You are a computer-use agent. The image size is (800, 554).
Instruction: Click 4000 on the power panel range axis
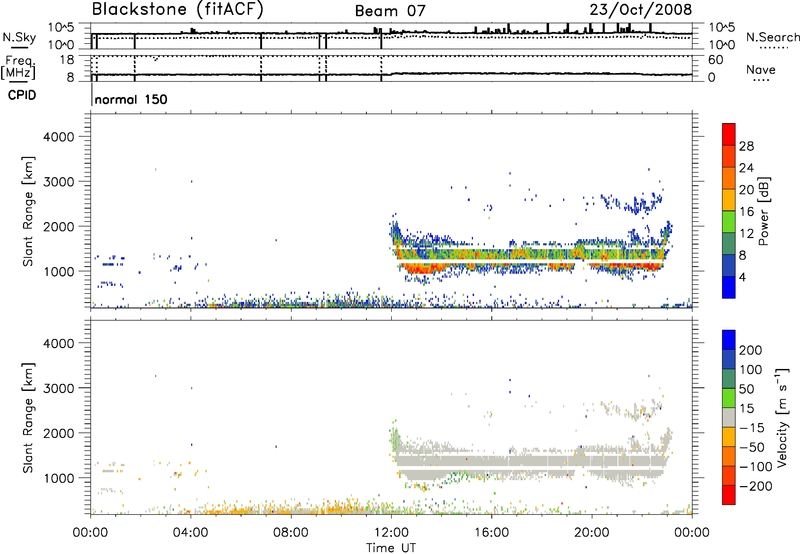[x=58, y=137]
